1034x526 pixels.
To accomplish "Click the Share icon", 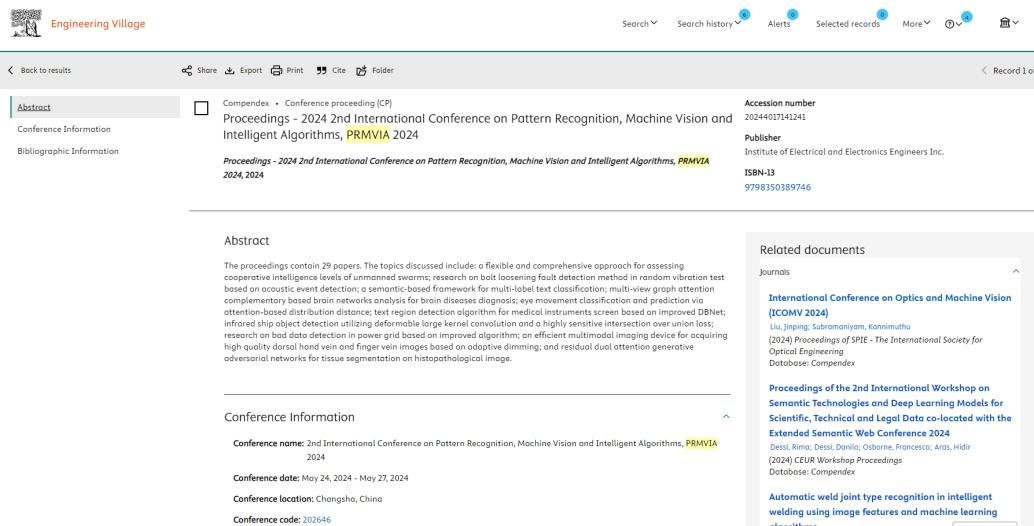I will 186,70.
